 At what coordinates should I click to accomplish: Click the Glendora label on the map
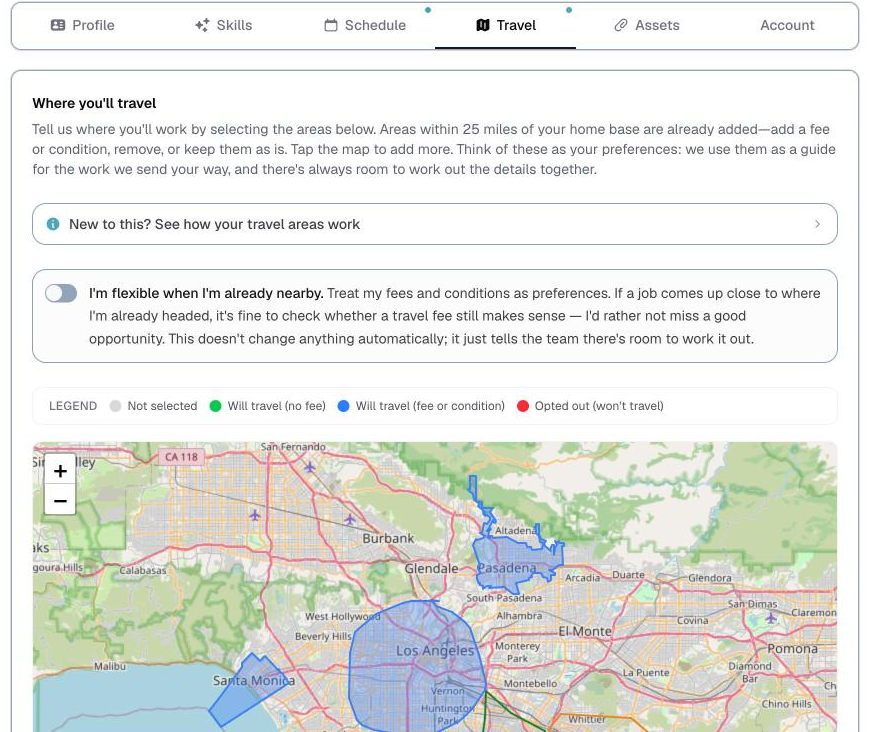click(710, 578)
